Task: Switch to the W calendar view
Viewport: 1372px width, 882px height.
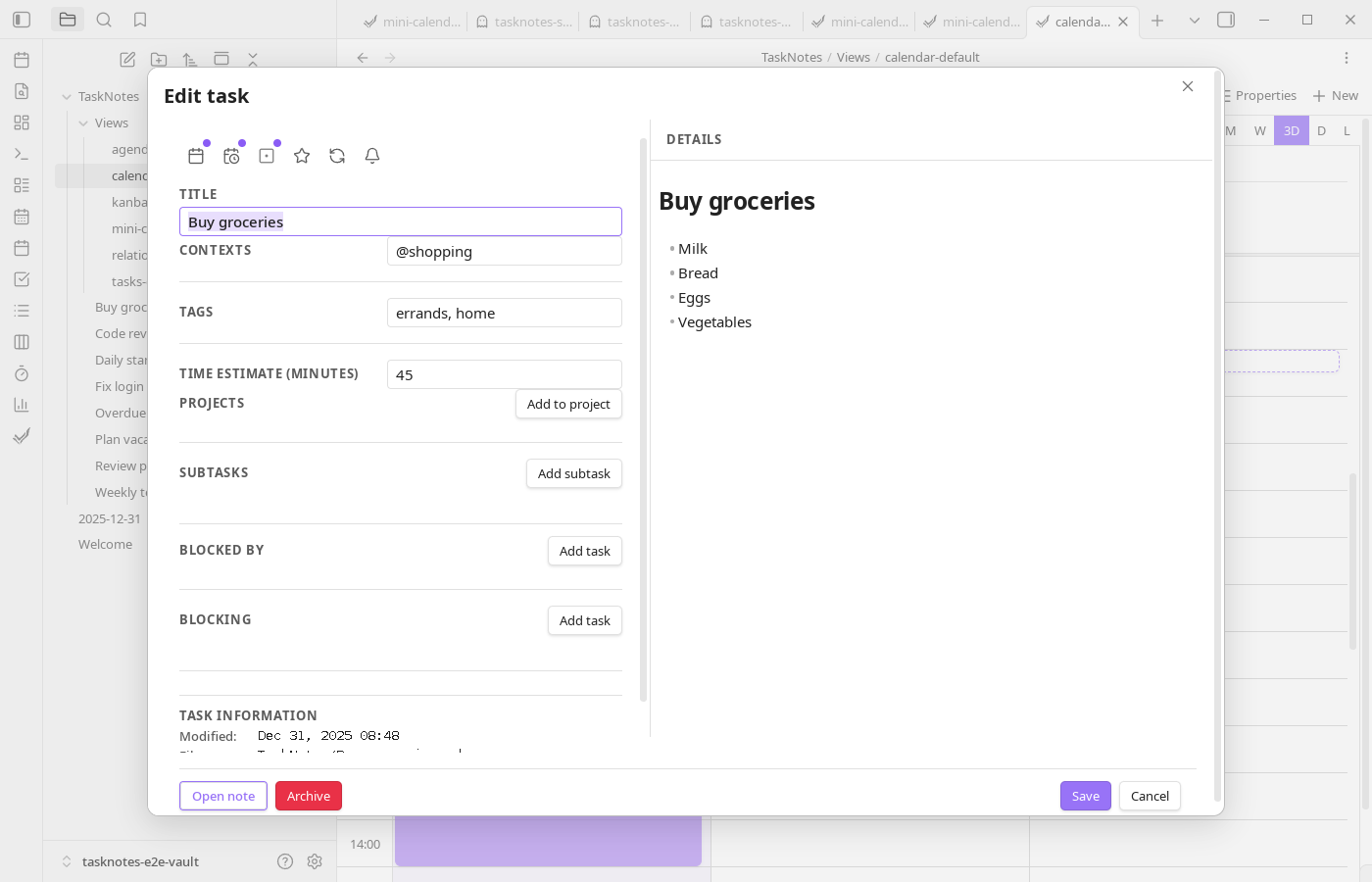Action: point(1259,129)
